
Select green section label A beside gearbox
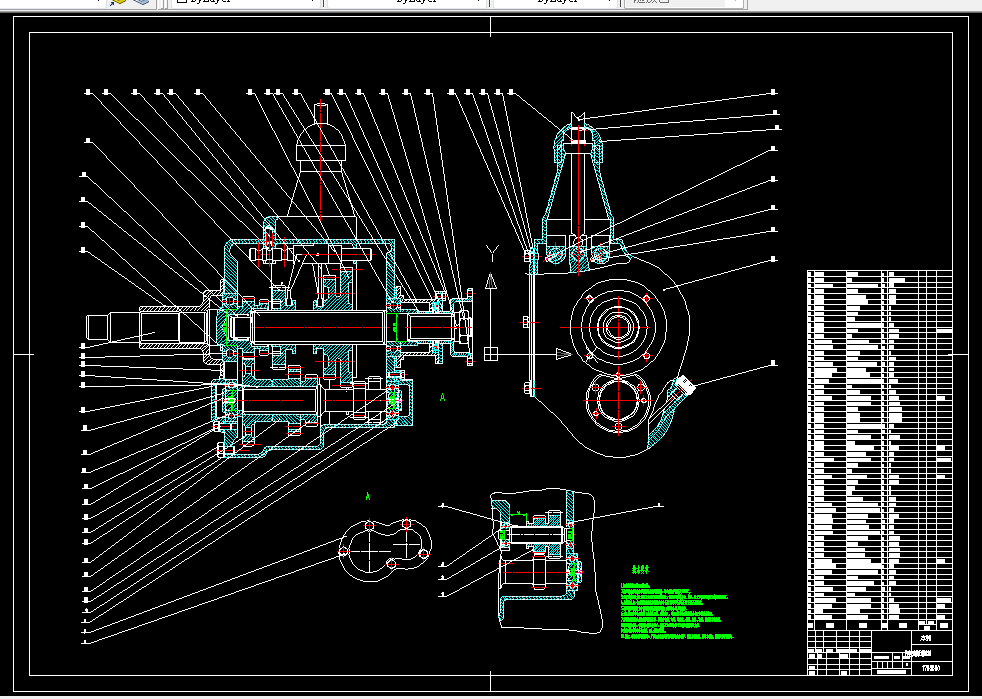tap(443, 397)
